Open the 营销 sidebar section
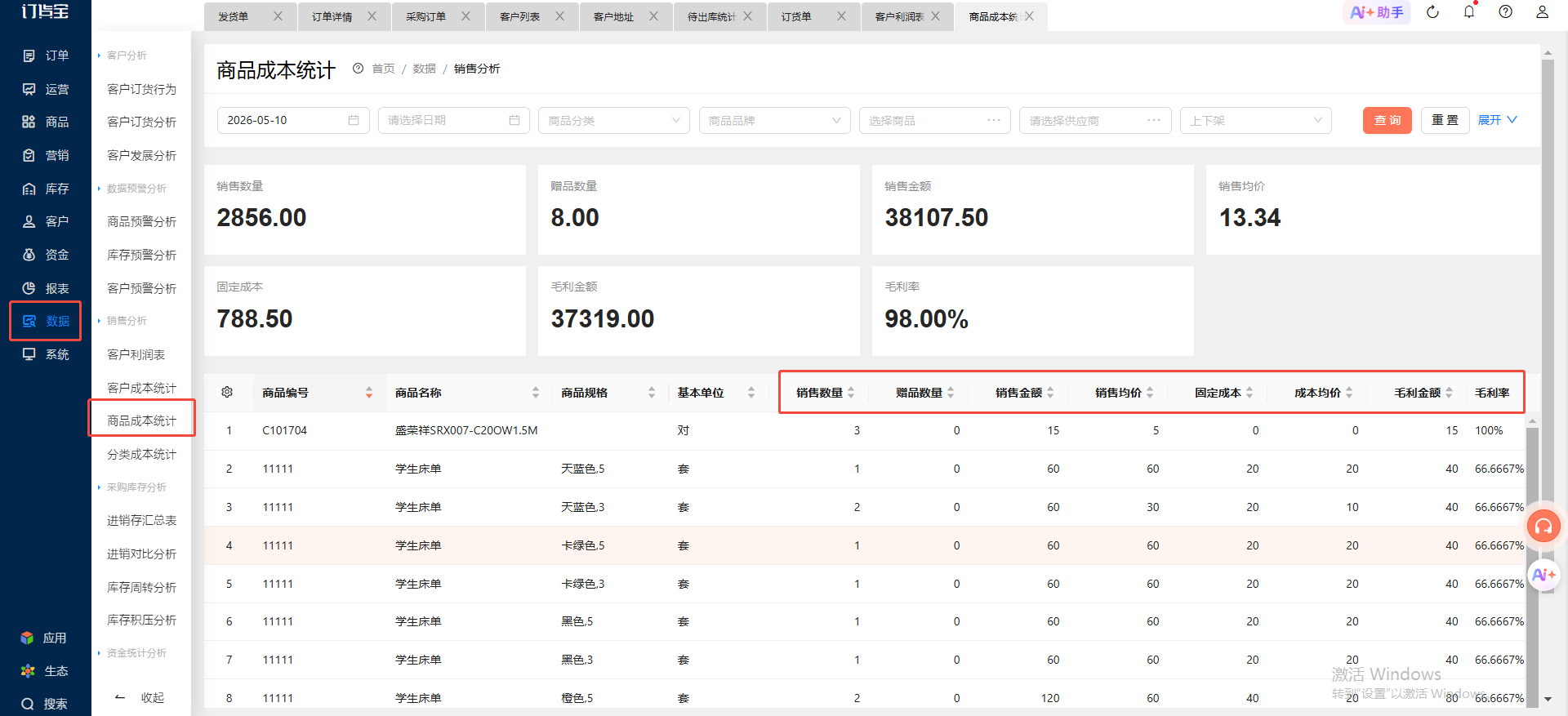Screen dimensions: 1568x716 click(x=46, y=155)
